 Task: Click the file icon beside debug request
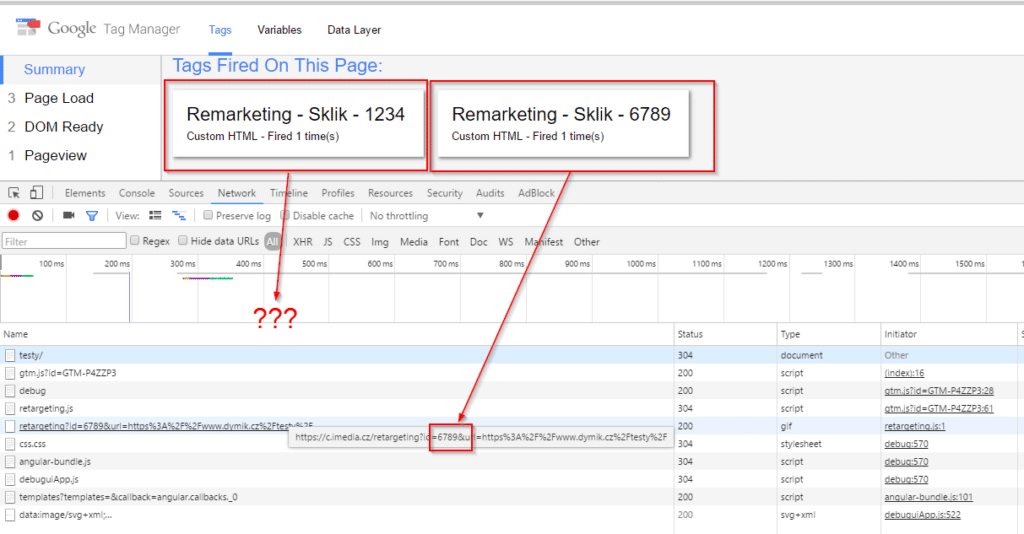click(10, 391)
